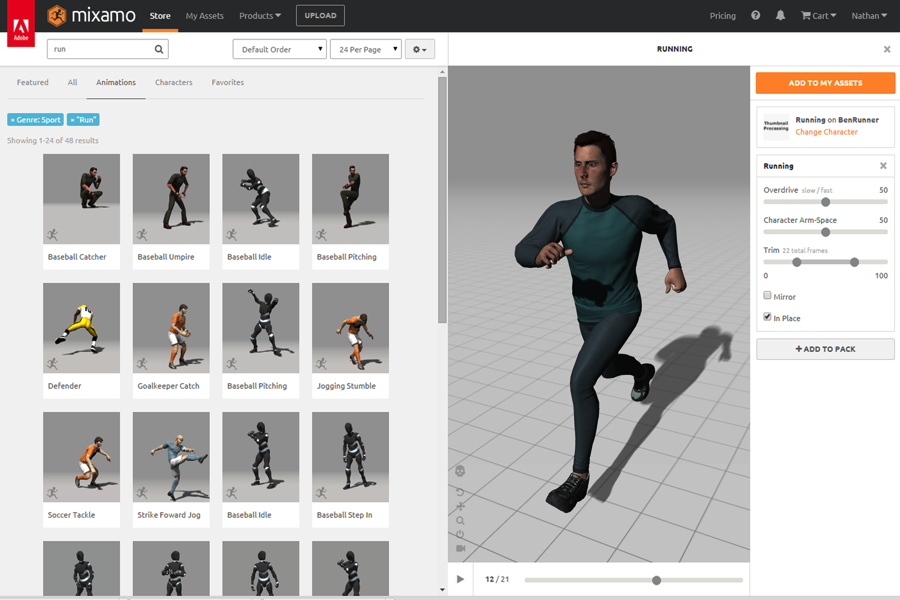Image resolution: width=900 pixels, height=600 pixels.
Task: Open notifications via the bell icon
Action: 780,16
